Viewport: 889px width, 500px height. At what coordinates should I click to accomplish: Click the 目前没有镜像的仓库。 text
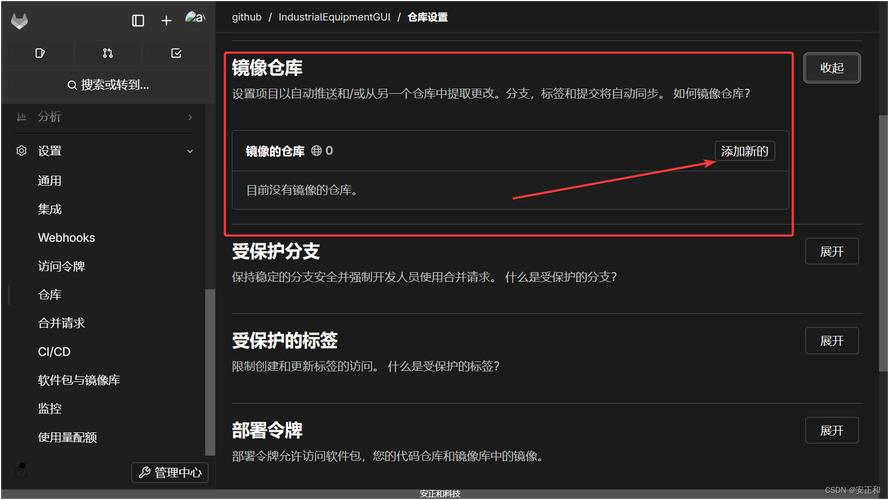click(302, 190)
